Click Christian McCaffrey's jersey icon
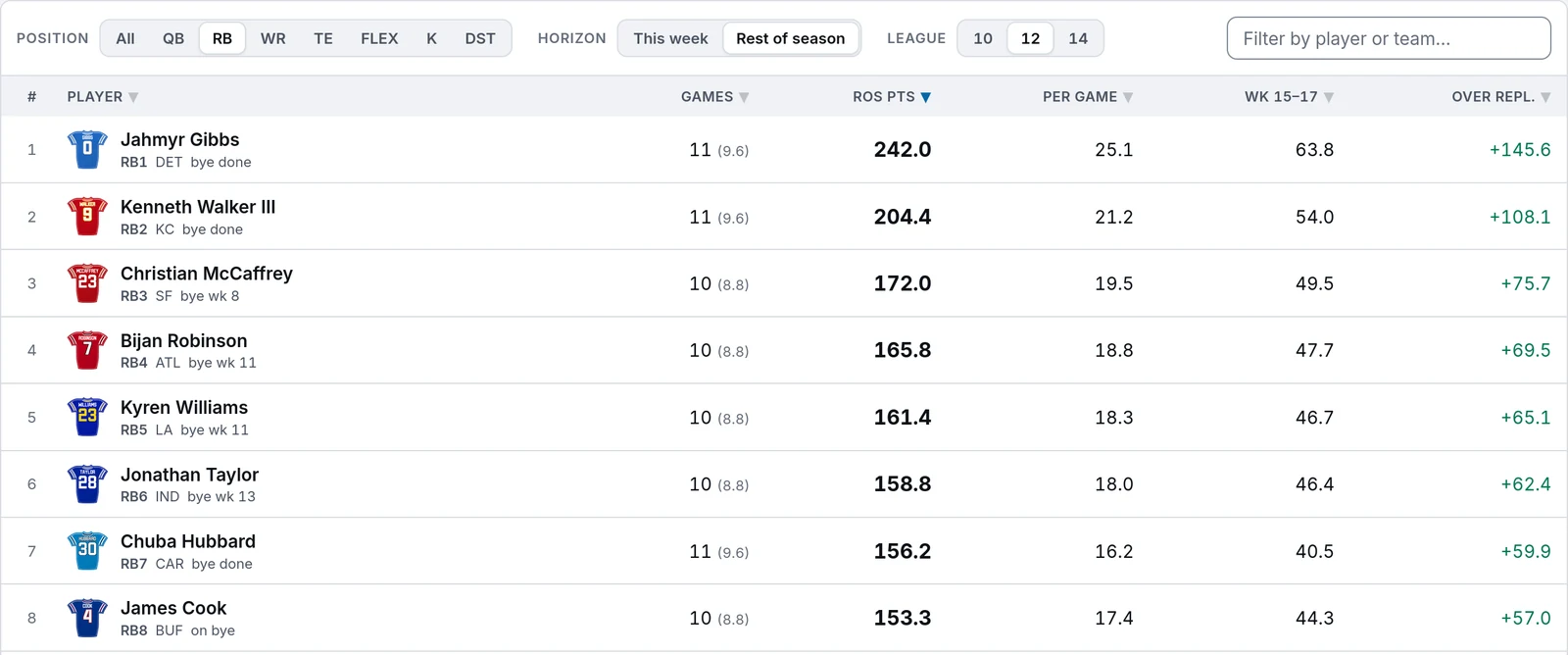The height and width of the screenshot is (655, 1568). [x=87, y=283]
